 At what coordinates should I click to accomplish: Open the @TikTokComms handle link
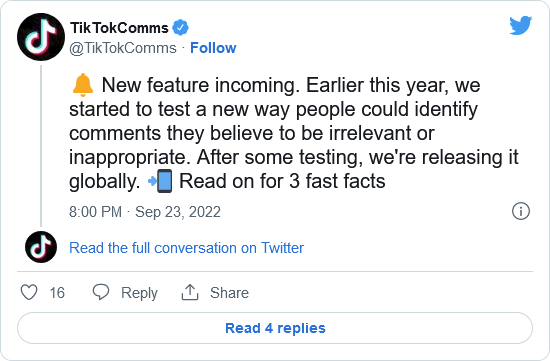coord(123,48)
